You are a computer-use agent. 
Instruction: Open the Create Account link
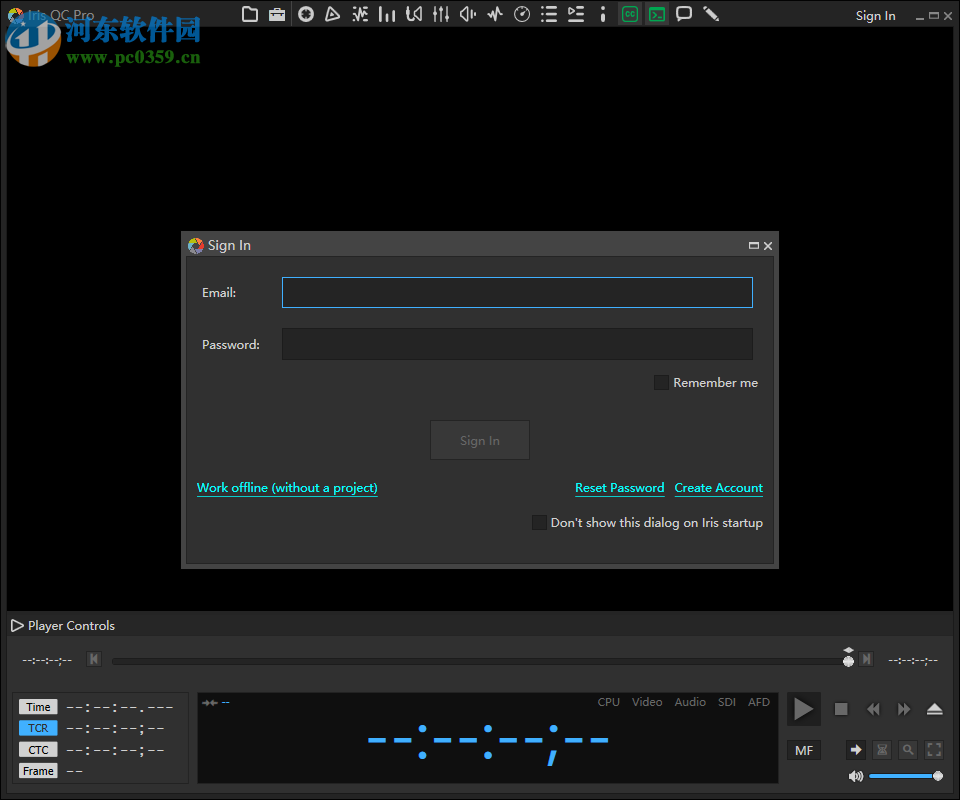pos(718,488)
